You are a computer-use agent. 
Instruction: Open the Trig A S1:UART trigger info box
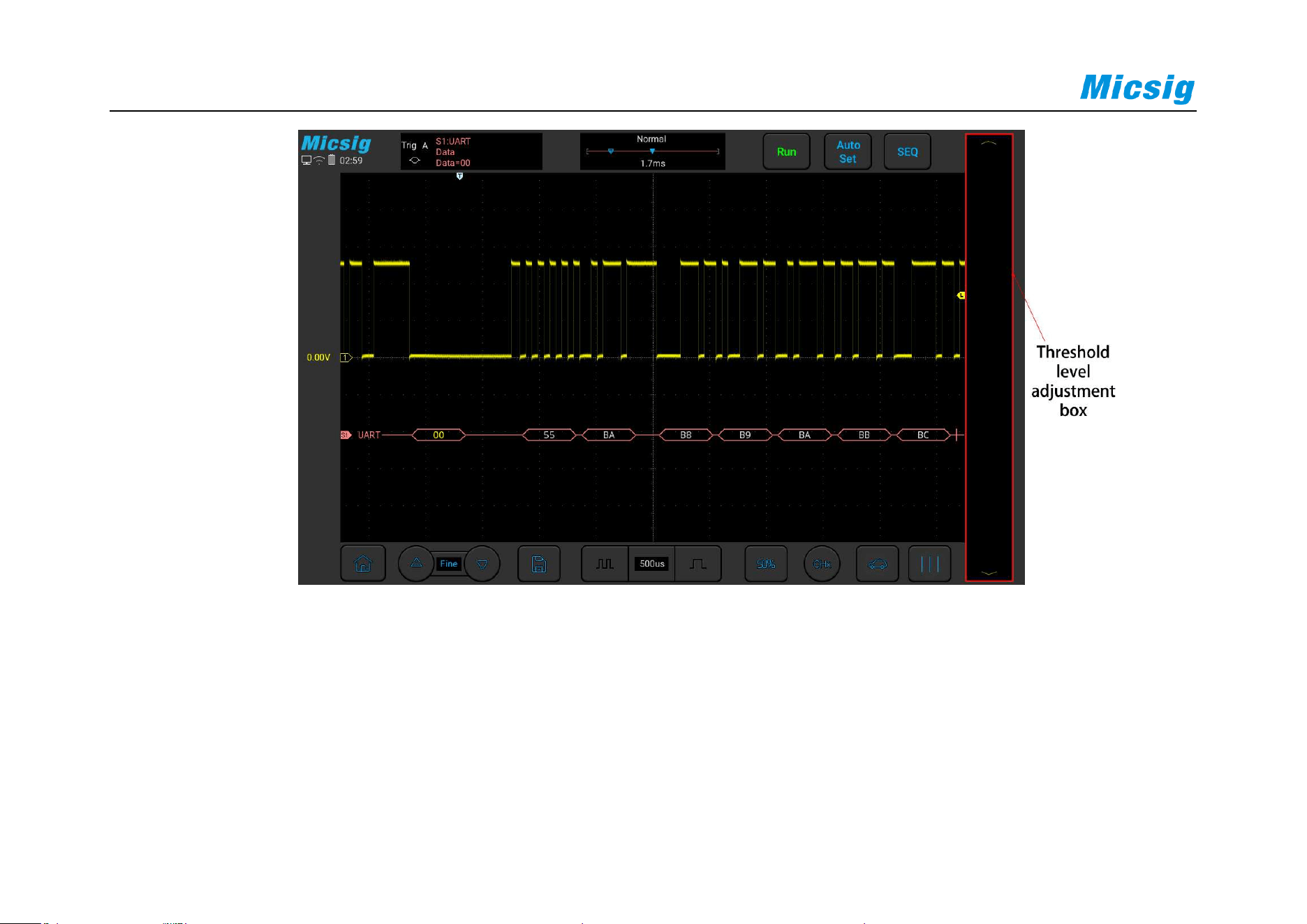471,151
